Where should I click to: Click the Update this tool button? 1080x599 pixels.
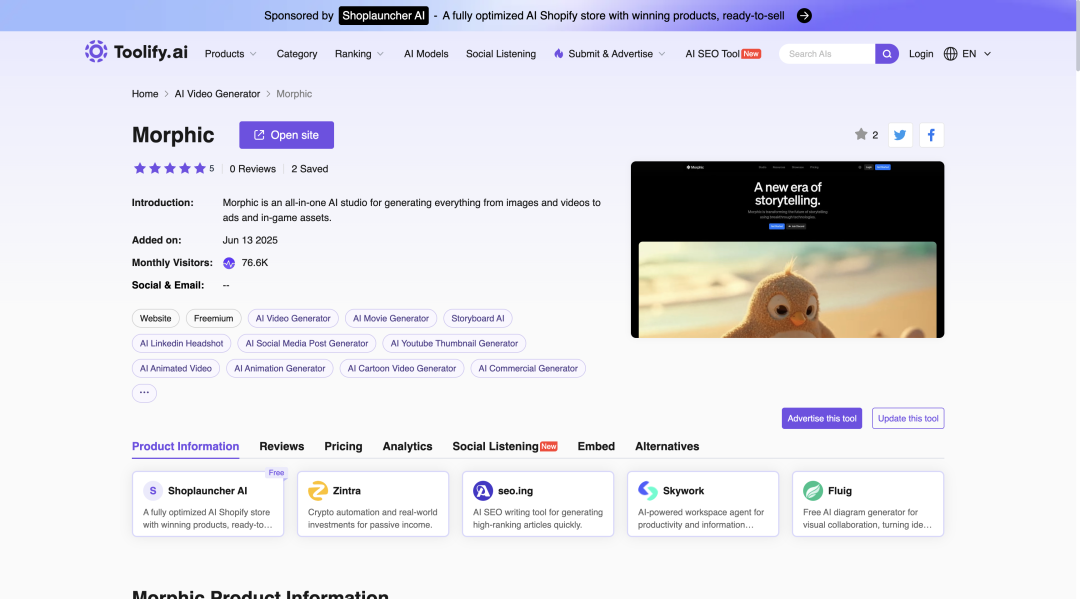pyautogui.click(x=908, y=418)
